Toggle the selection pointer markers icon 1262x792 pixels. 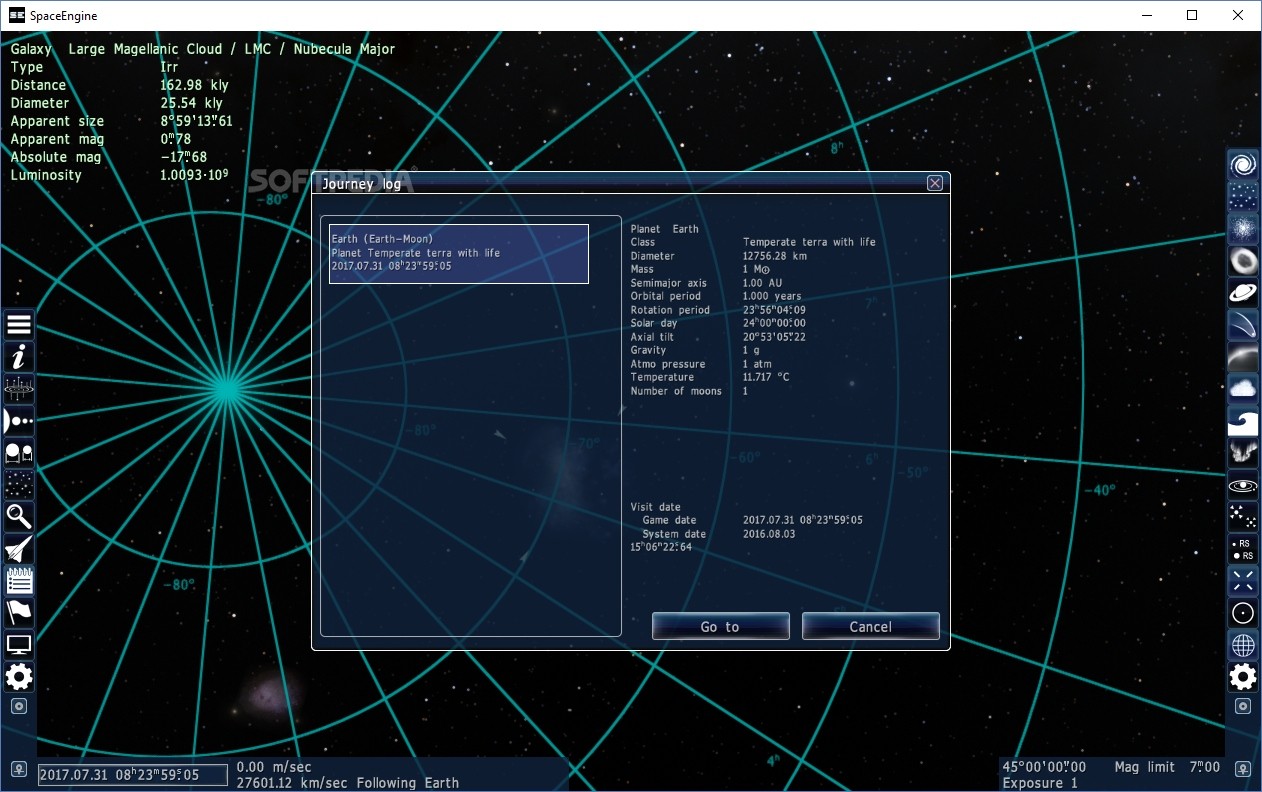pos(1243,581)
